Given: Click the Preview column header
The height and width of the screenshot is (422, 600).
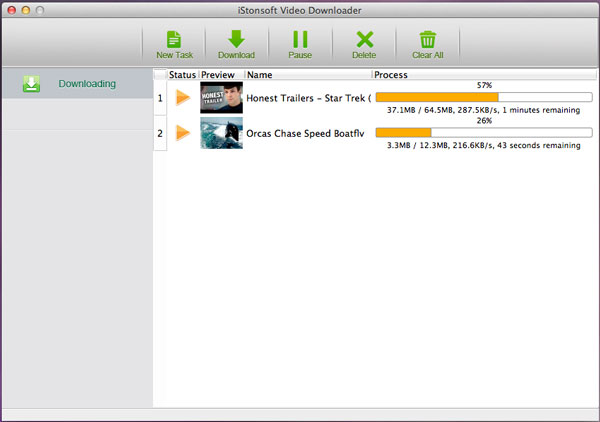Looking at the screenshot, I should [x=222, y=75].
